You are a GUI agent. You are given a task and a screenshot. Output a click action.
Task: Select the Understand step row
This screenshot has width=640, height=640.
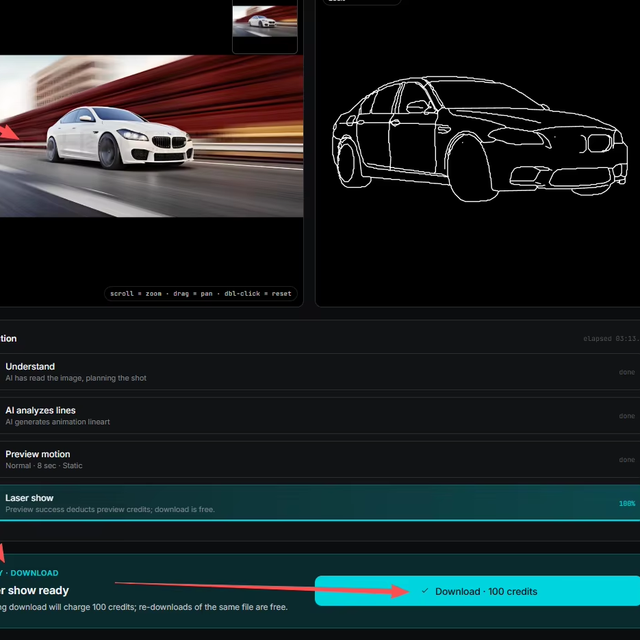(320, 372)
